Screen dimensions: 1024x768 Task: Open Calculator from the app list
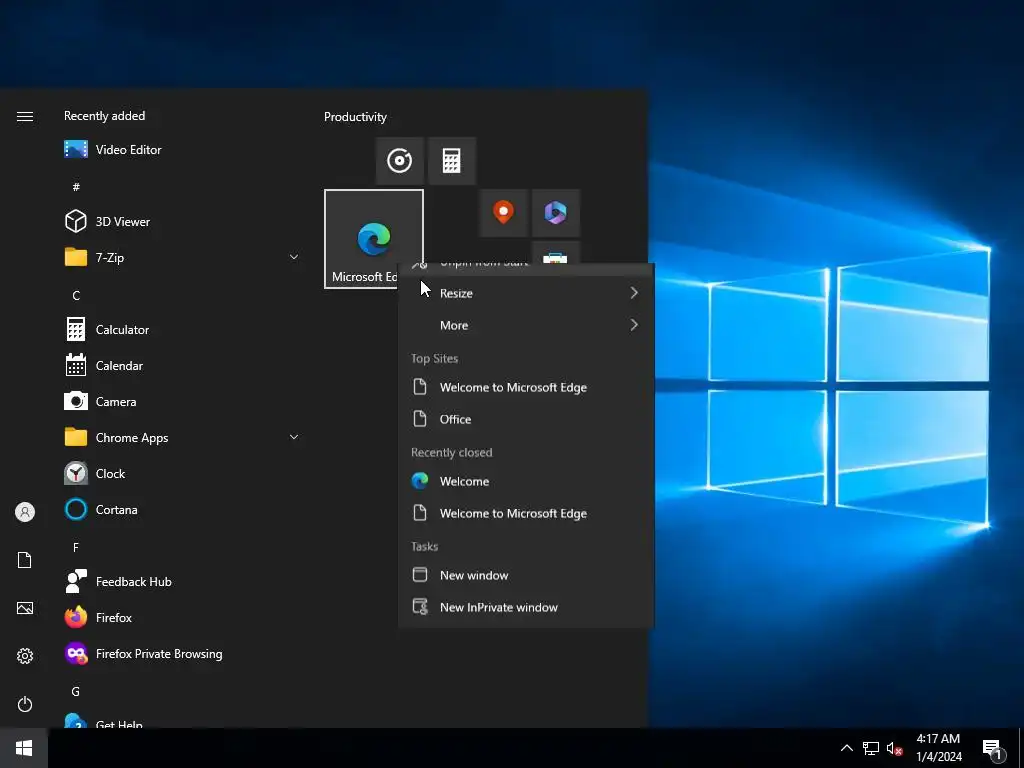[x=182, y=330]
